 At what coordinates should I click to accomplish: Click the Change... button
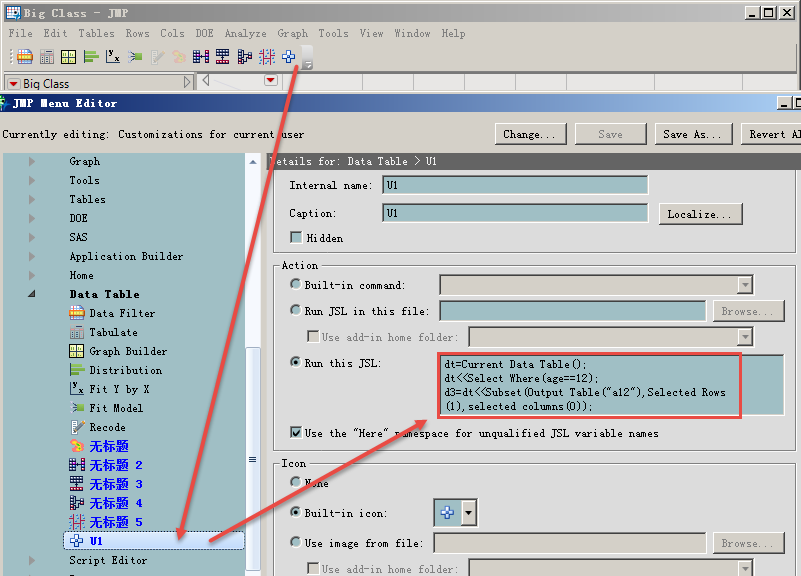click(531, 134)
